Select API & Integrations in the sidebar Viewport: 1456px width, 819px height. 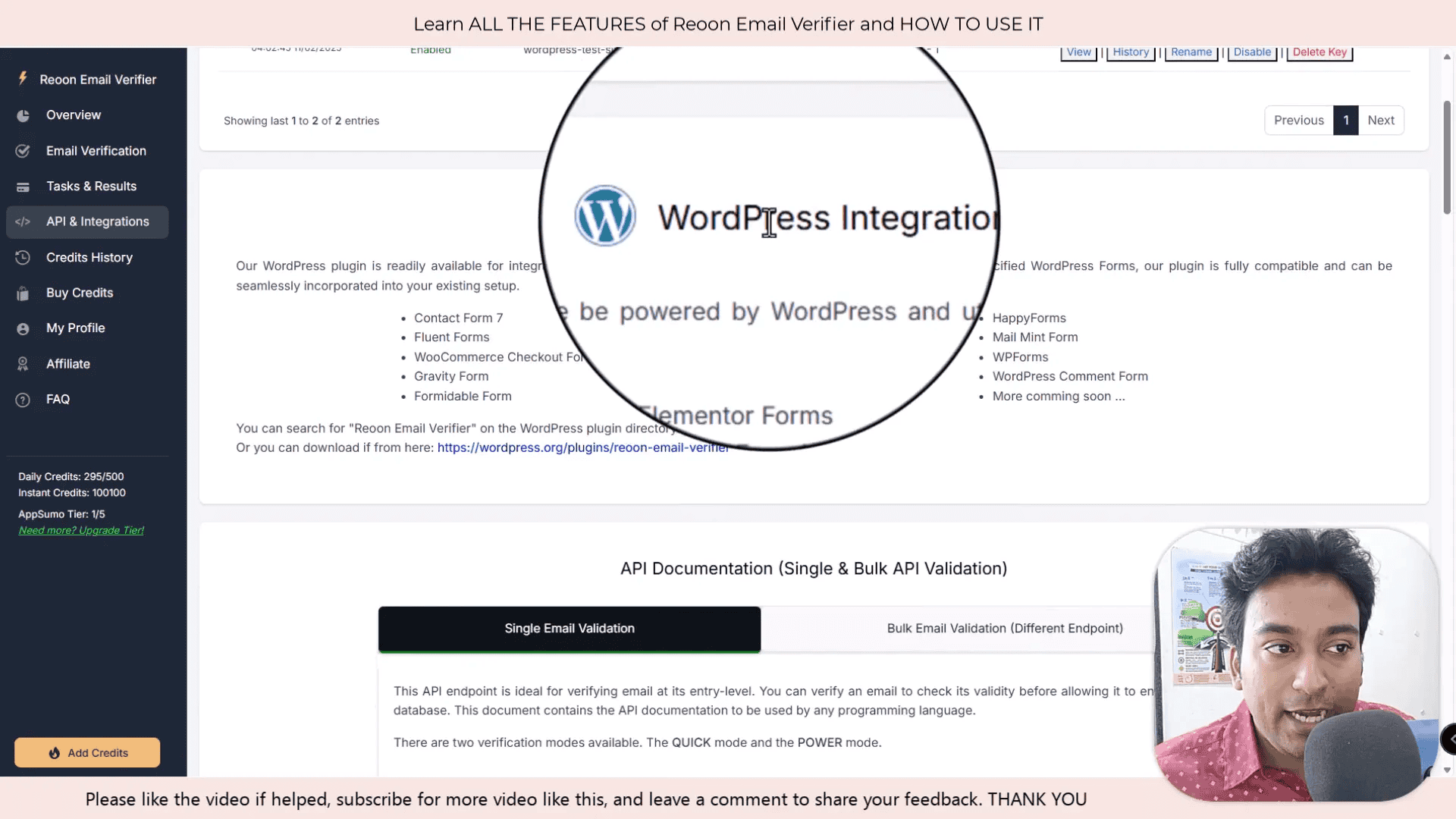87,222
